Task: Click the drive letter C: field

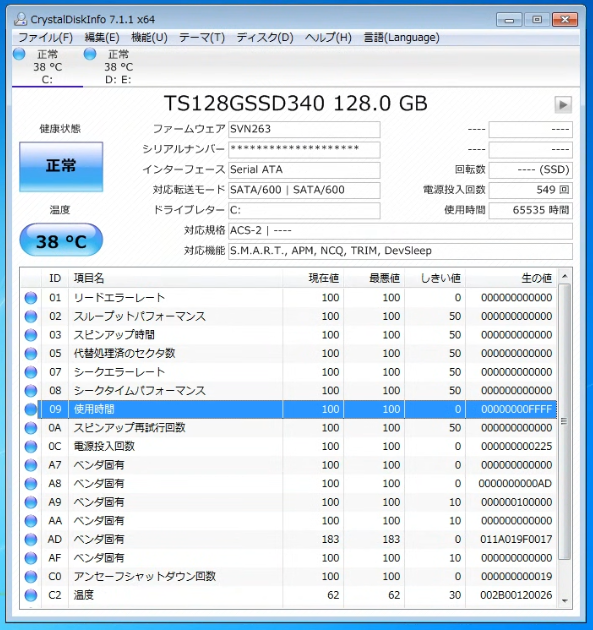Action: pyautogui.click(x=304, y=210)
